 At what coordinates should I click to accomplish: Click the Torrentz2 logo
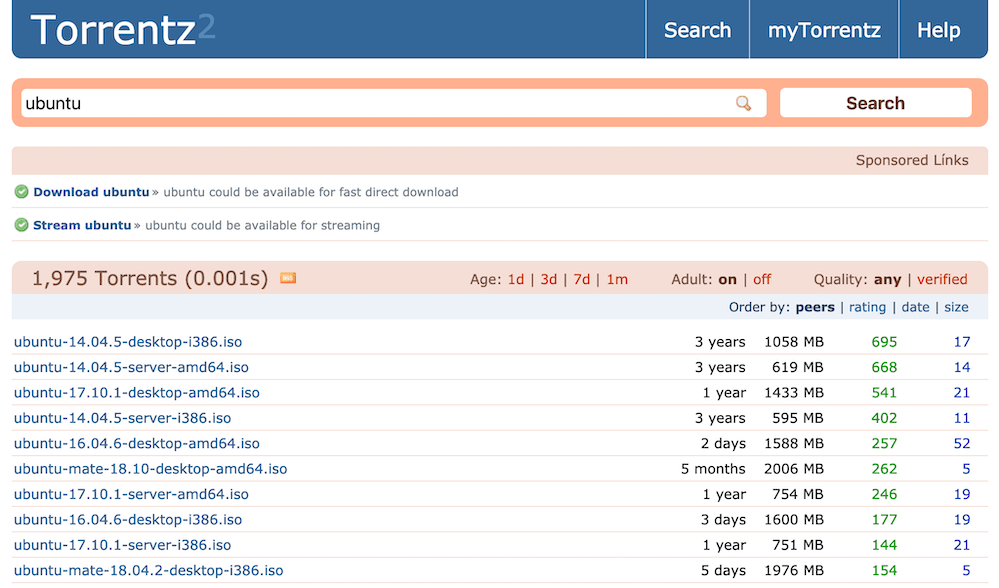tap(122, 30)
